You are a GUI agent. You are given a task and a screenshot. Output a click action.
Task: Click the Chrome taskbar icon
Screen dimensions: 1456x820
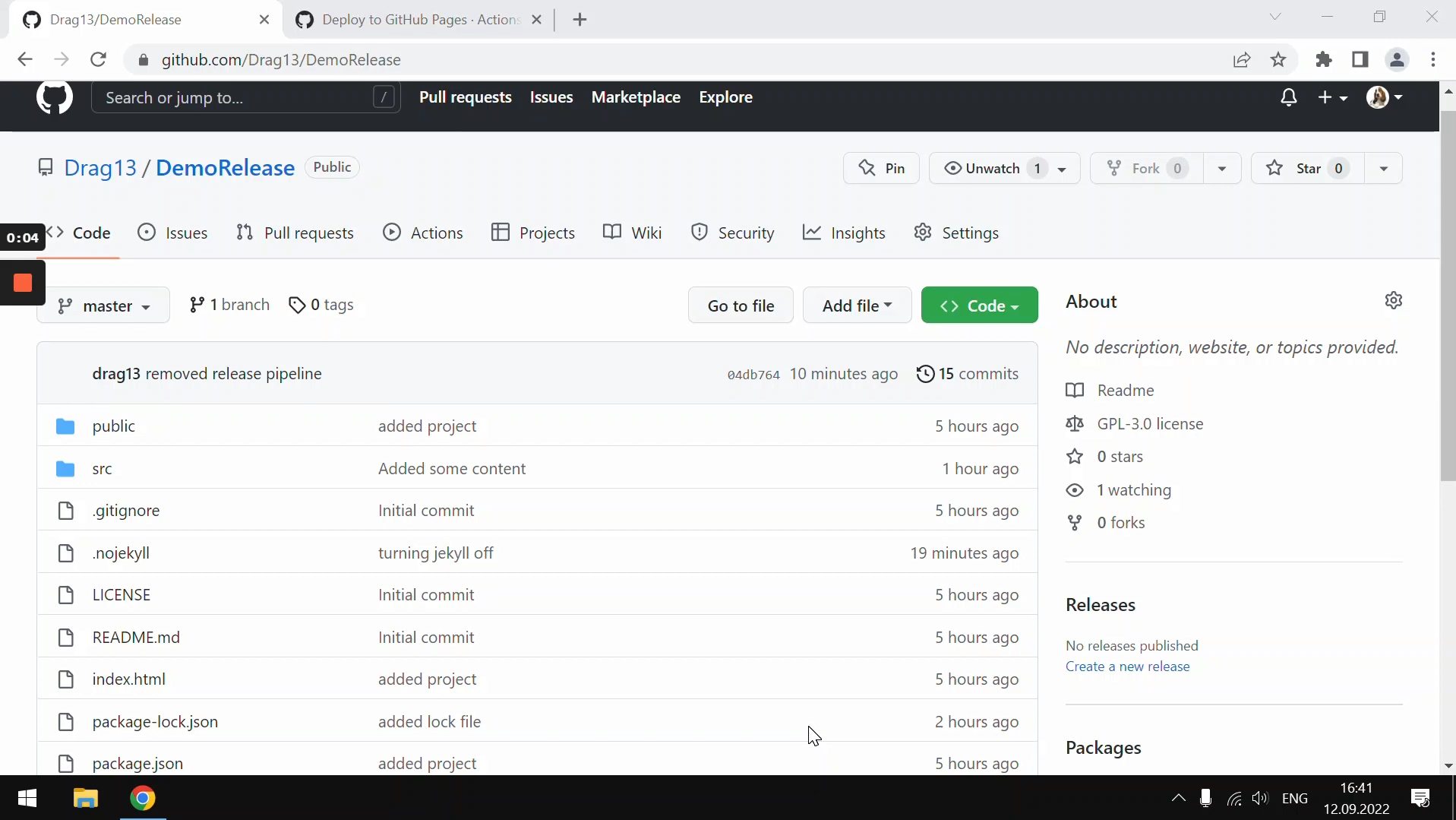click(x=143, y=798)
